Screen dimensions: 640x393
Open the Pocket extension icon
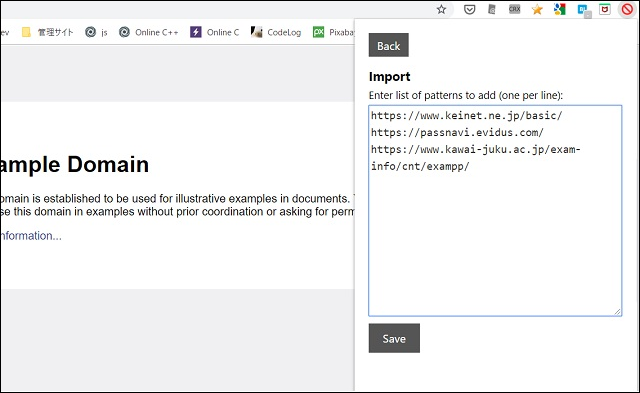(469, 9)
